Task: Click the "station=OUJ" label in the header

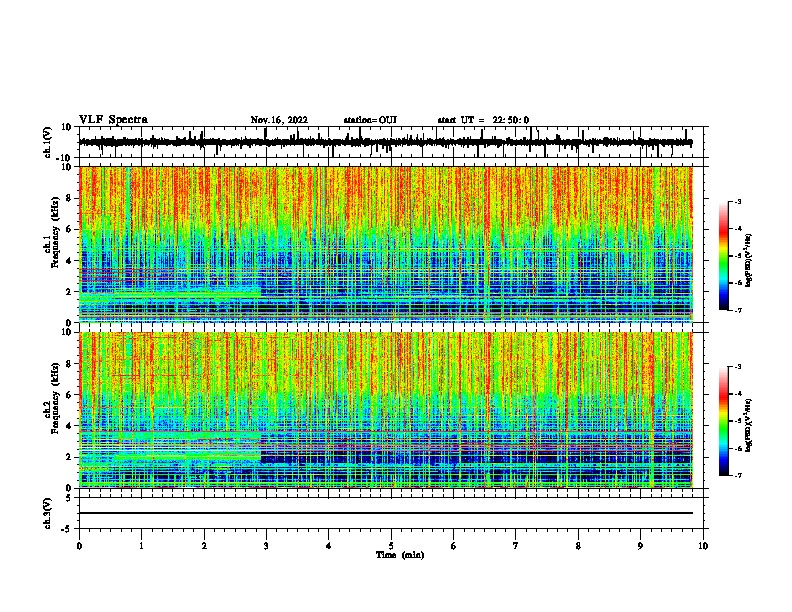Action: (370, 120)
